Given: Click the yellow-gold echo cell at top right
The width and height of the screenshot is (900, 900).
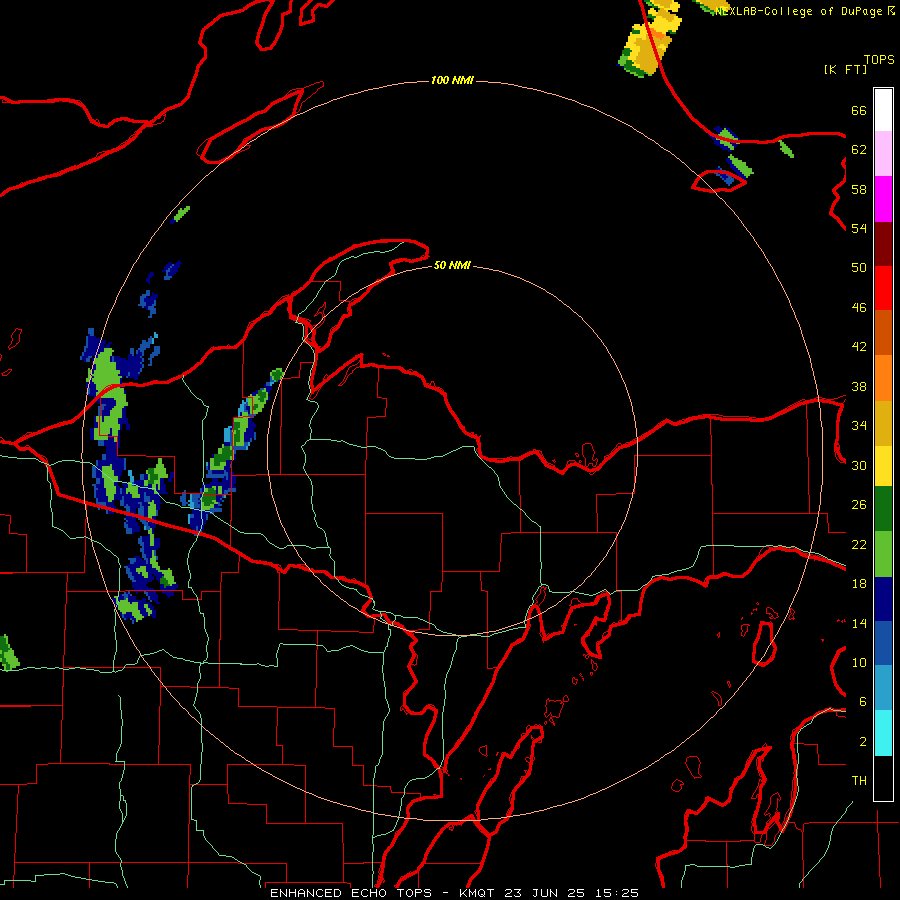Looking at the screenshot, I should 651,40.
